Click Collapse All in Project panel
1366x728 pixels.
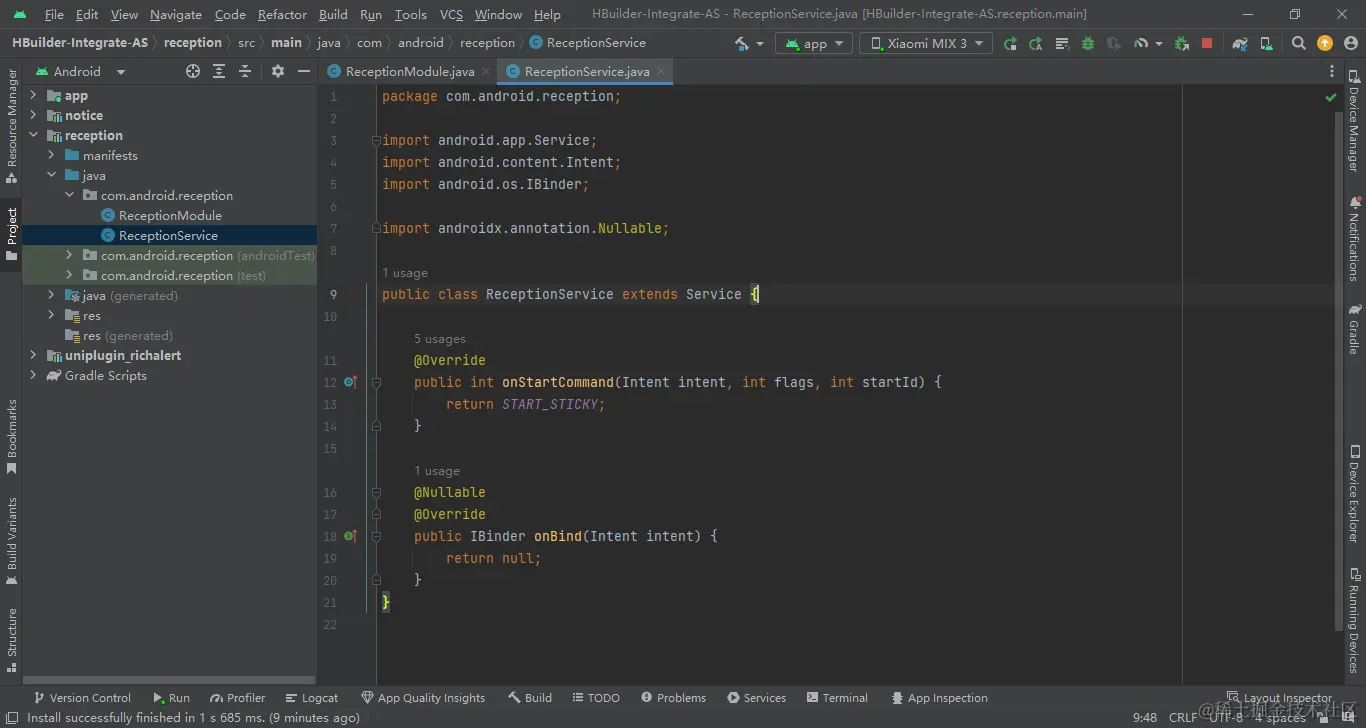click(x=245, y=71)
